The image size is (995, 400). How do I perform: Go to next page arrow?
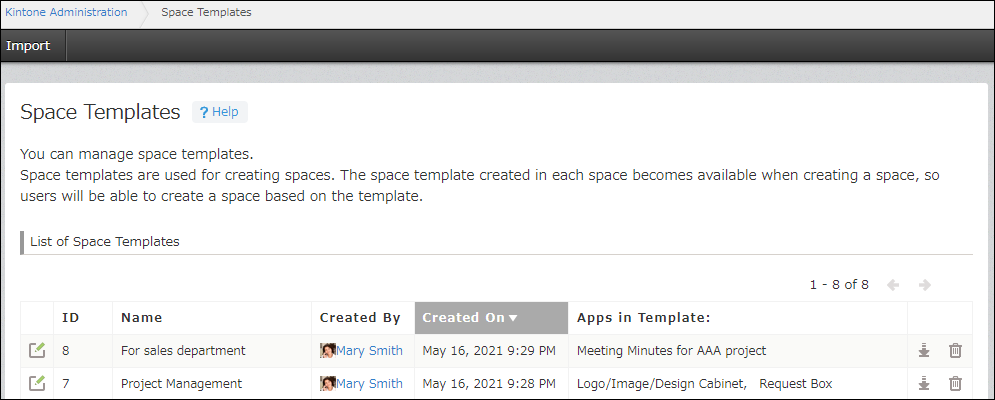coord(925,285)
